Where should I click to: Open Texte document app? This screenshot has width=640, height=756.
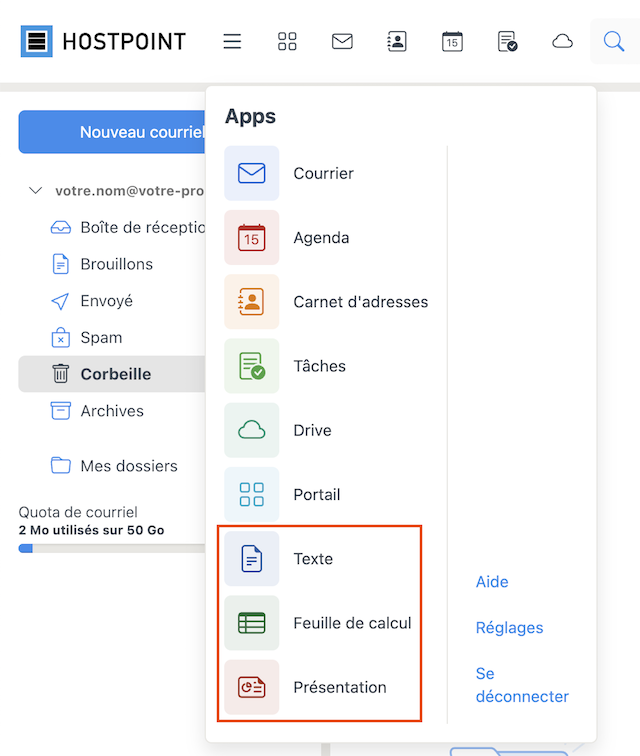[x=313, y=559]
